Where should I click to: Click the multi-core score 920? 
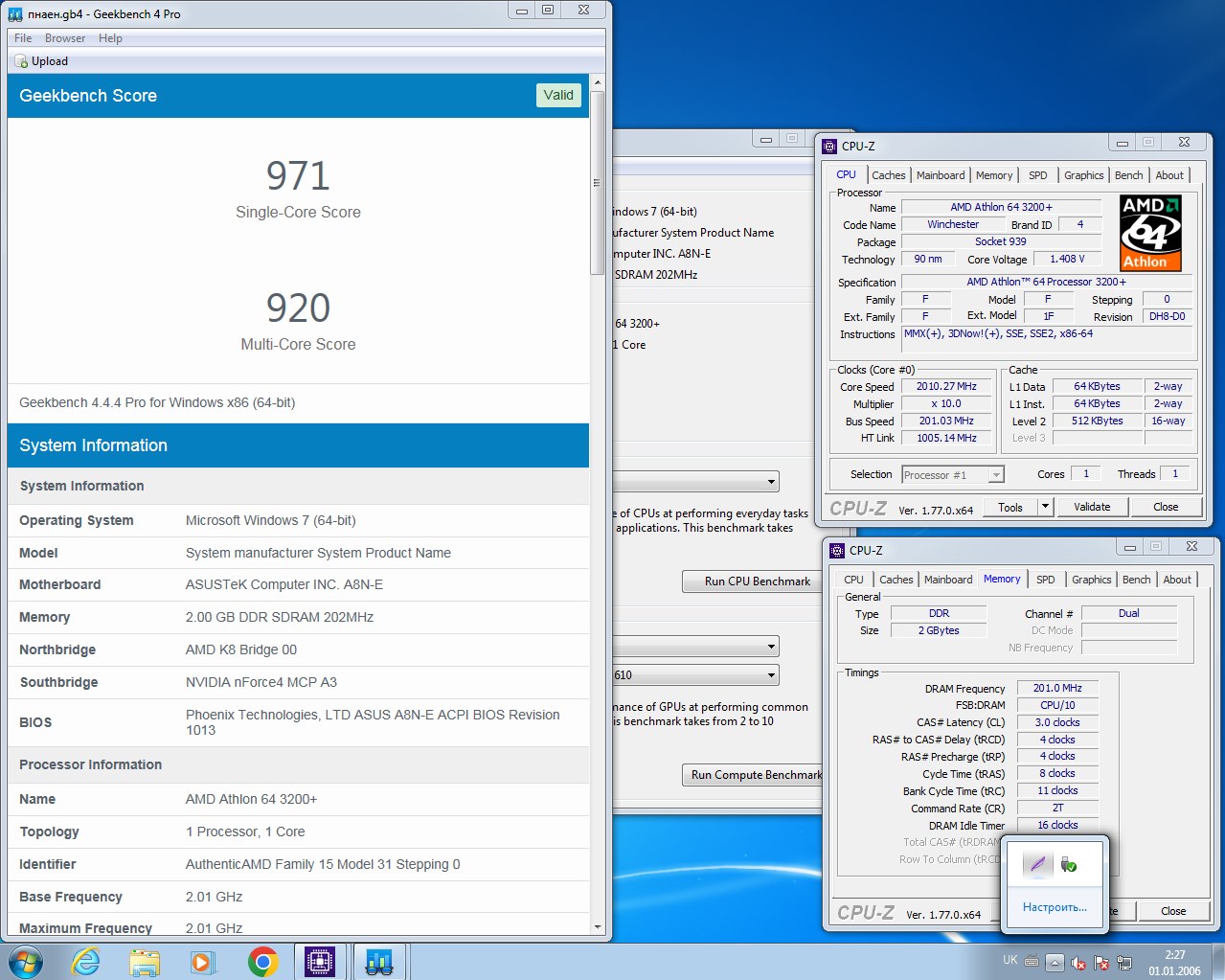(x=298, y=308)
